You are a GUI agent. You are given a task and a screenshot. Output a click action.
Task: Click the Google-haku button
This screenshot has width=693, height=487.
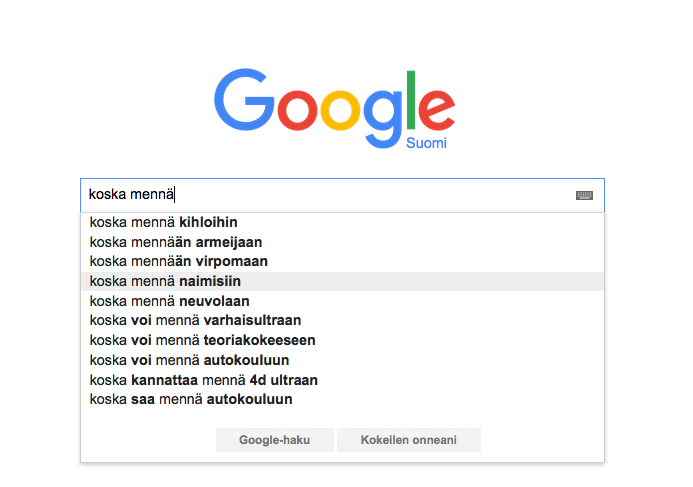[274, 440]
